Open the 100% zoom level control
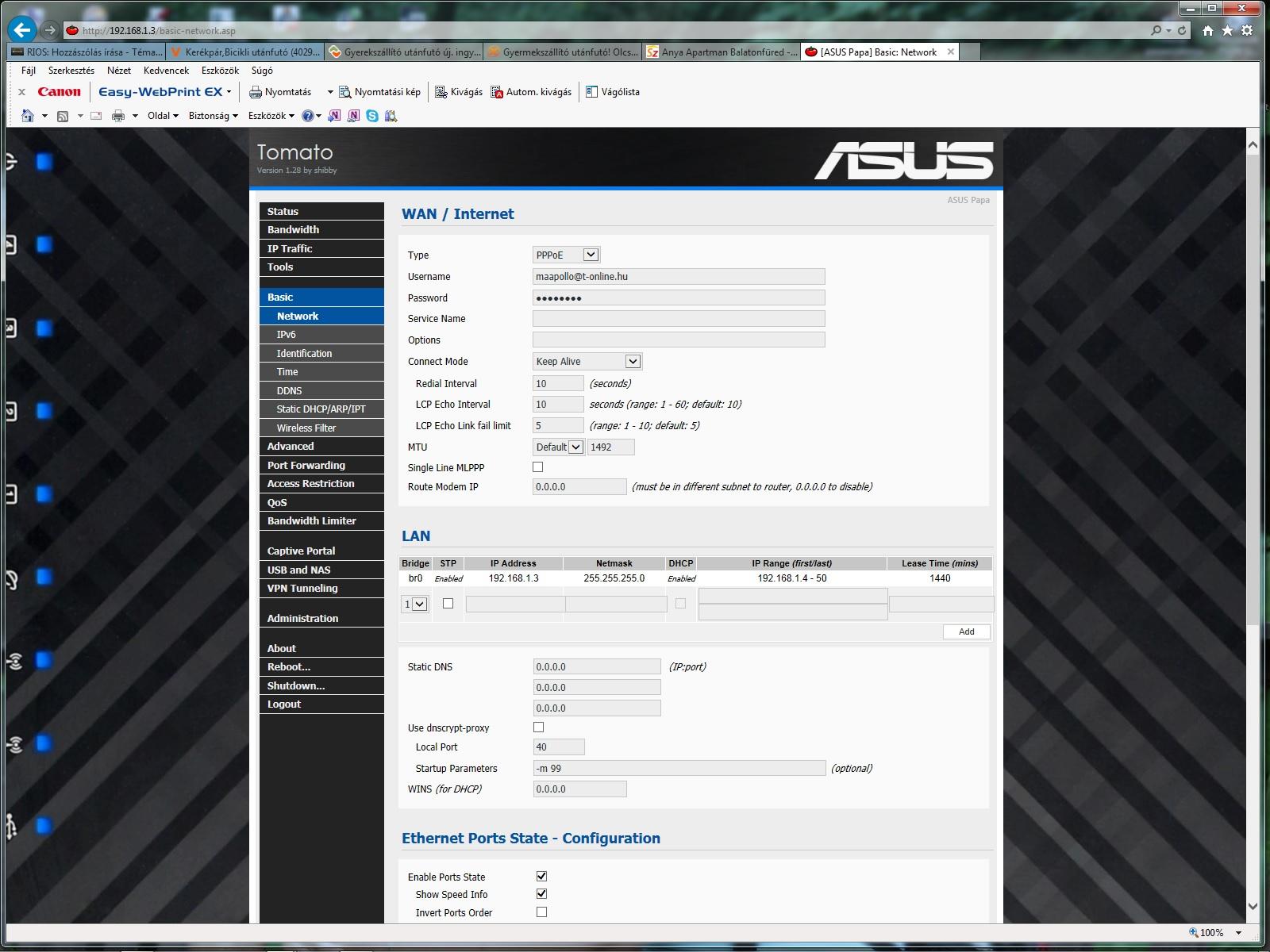Image resolution: width=1270 pixels, height=952 pixels. pos(1214,933)
